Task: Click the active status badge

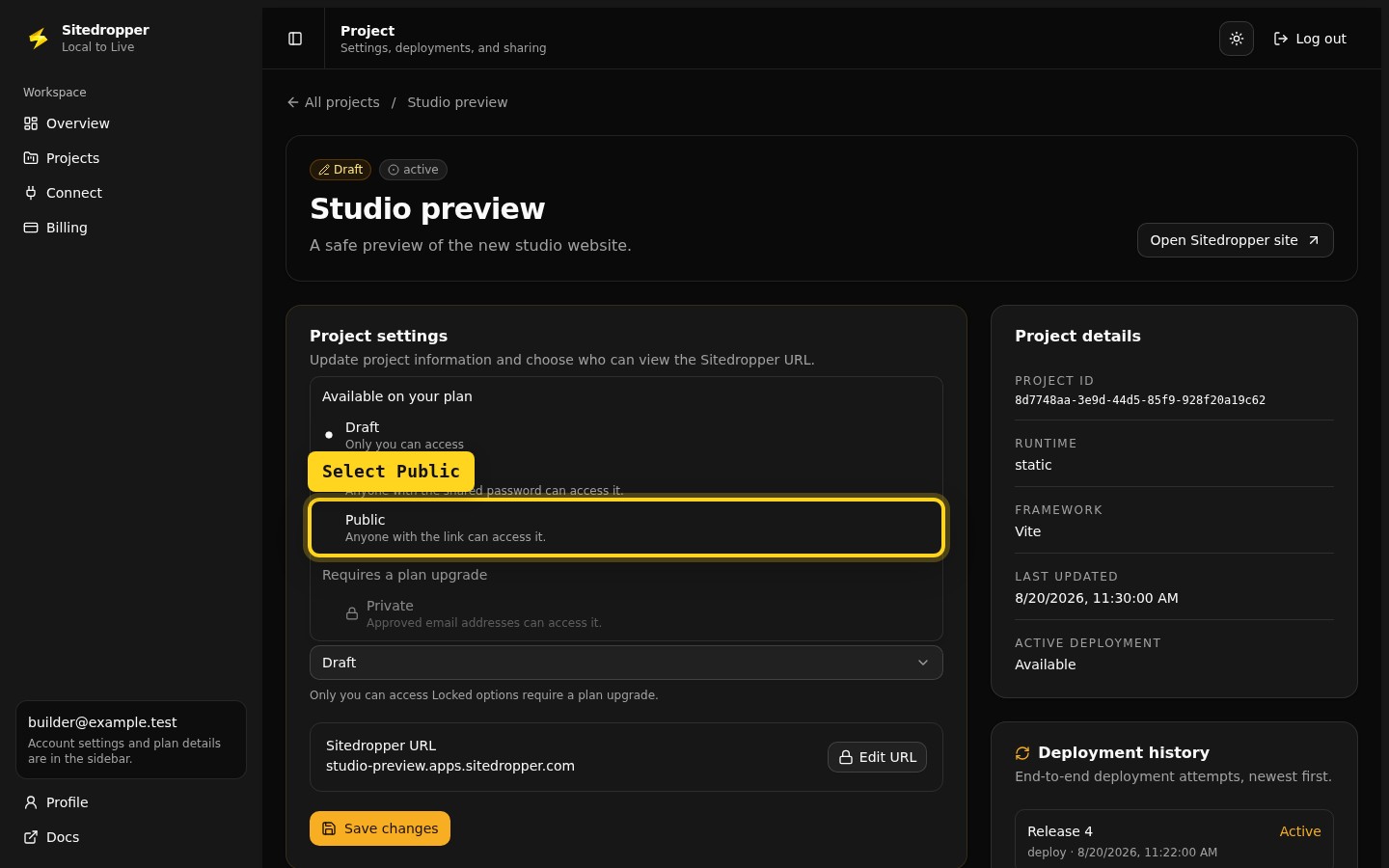Action: coord(413,170)
